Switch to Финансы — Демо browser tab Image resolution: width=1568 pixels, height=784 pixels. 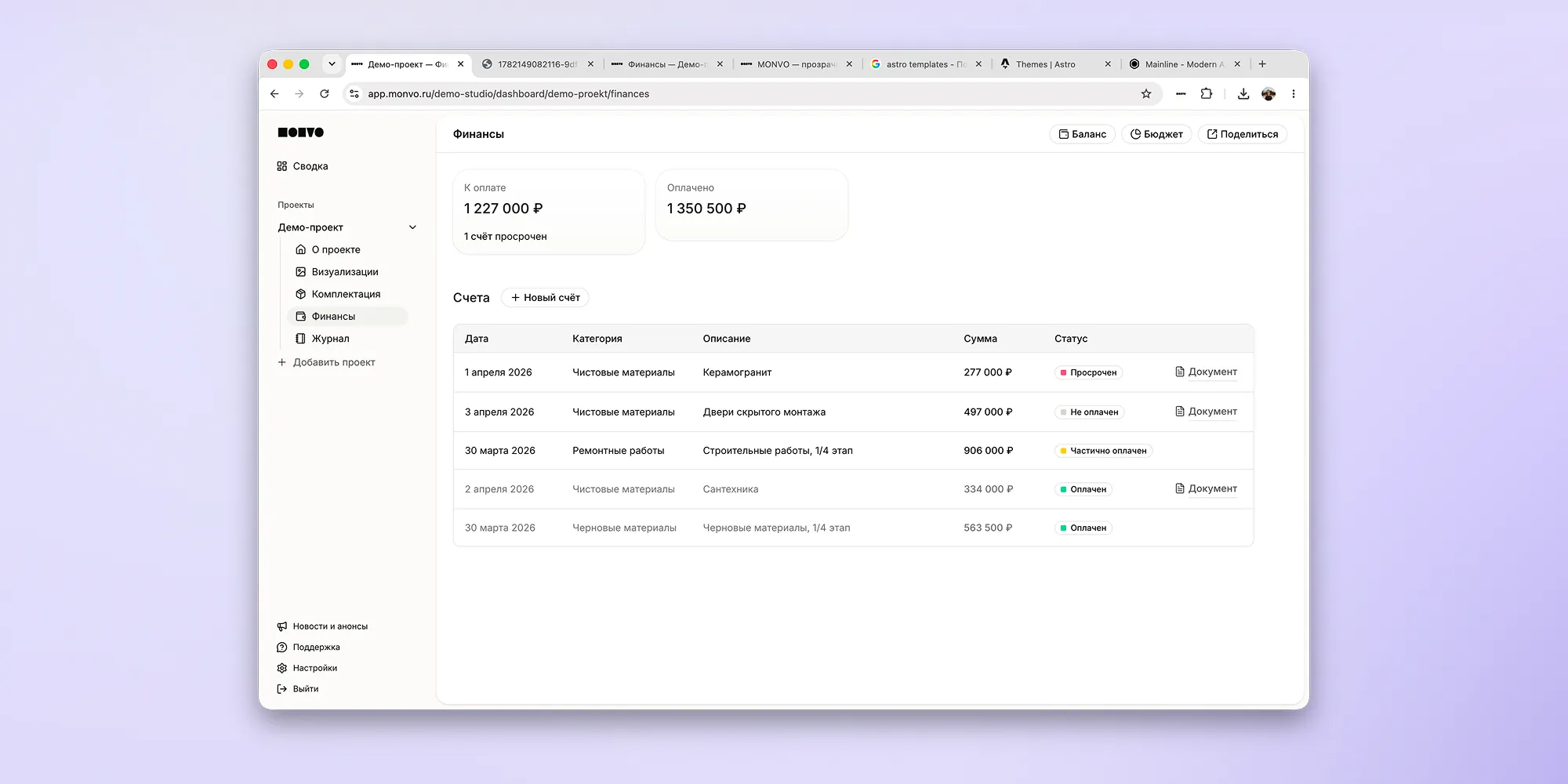666,64
